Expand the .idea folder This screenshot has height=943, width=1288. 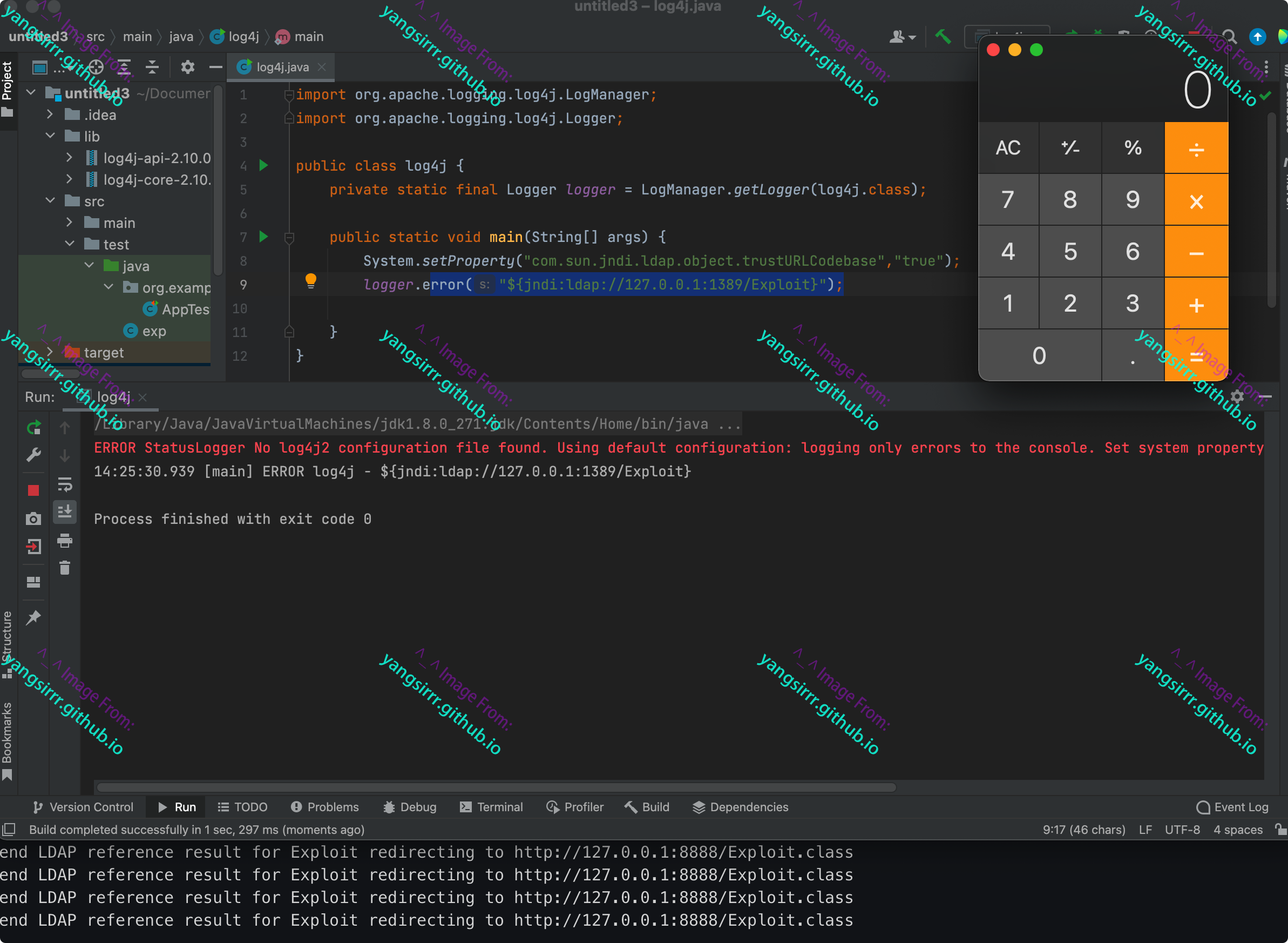(50, 114)
